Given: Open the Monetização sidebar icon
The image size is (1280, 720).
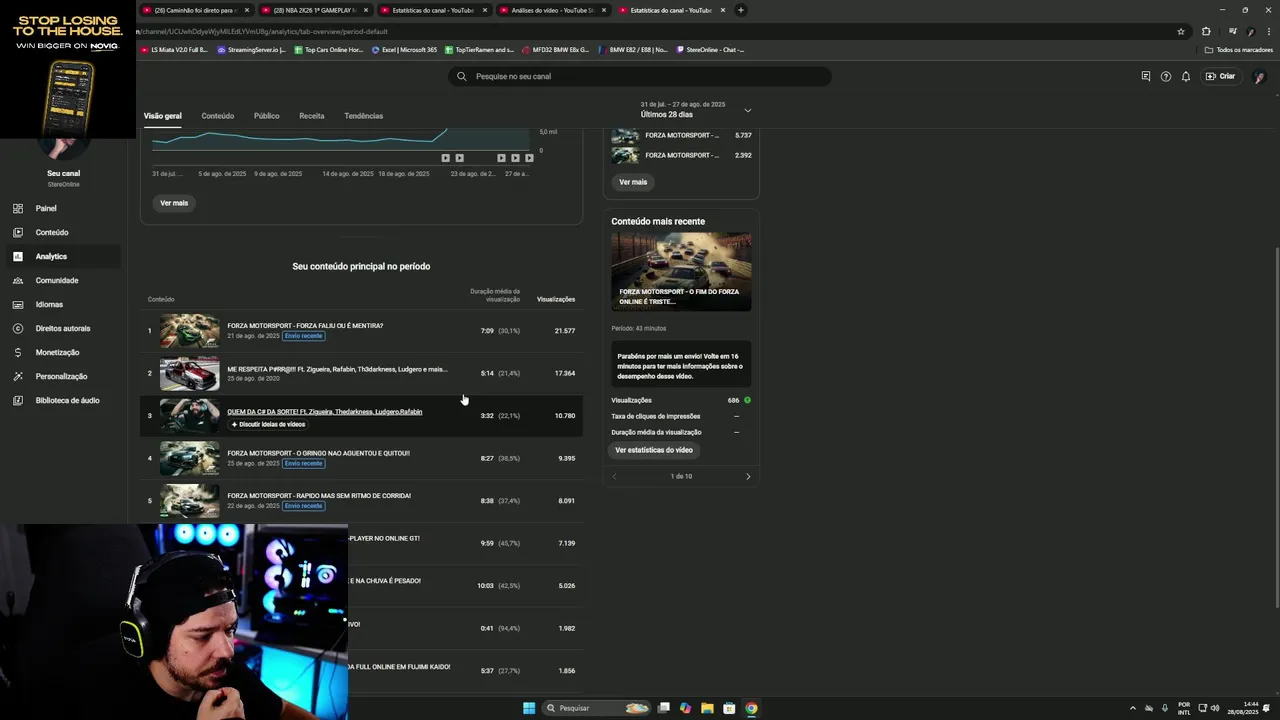Looking at the screenshot, I should click(18, 352).
